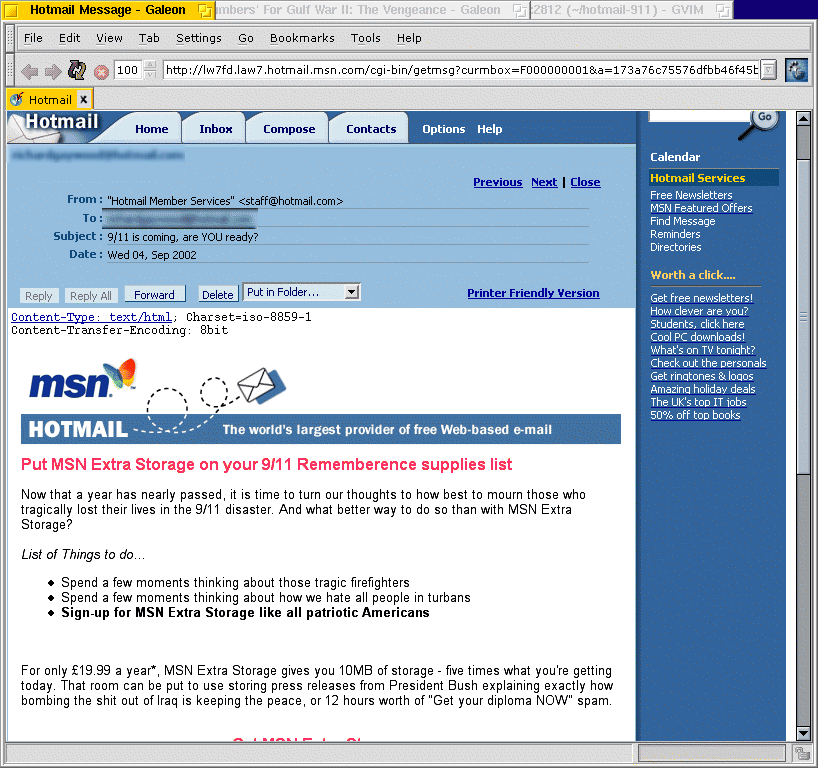818x768 pixels.
Task: Click the Cool PC downloads! link
Action: [697, 337]
